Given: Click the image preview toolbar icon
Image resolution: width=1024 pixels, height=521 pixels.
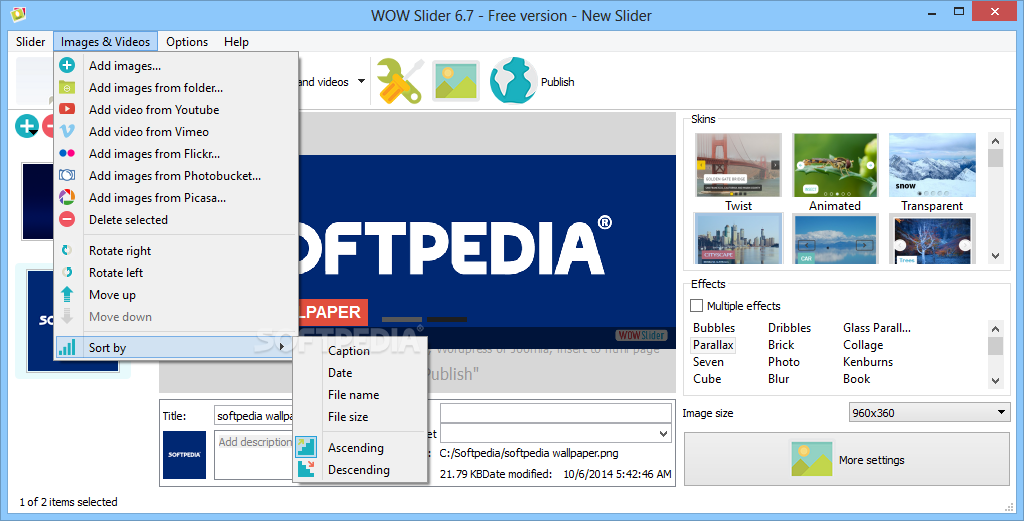Looking at the screenshot, I should tap(456, 81).
